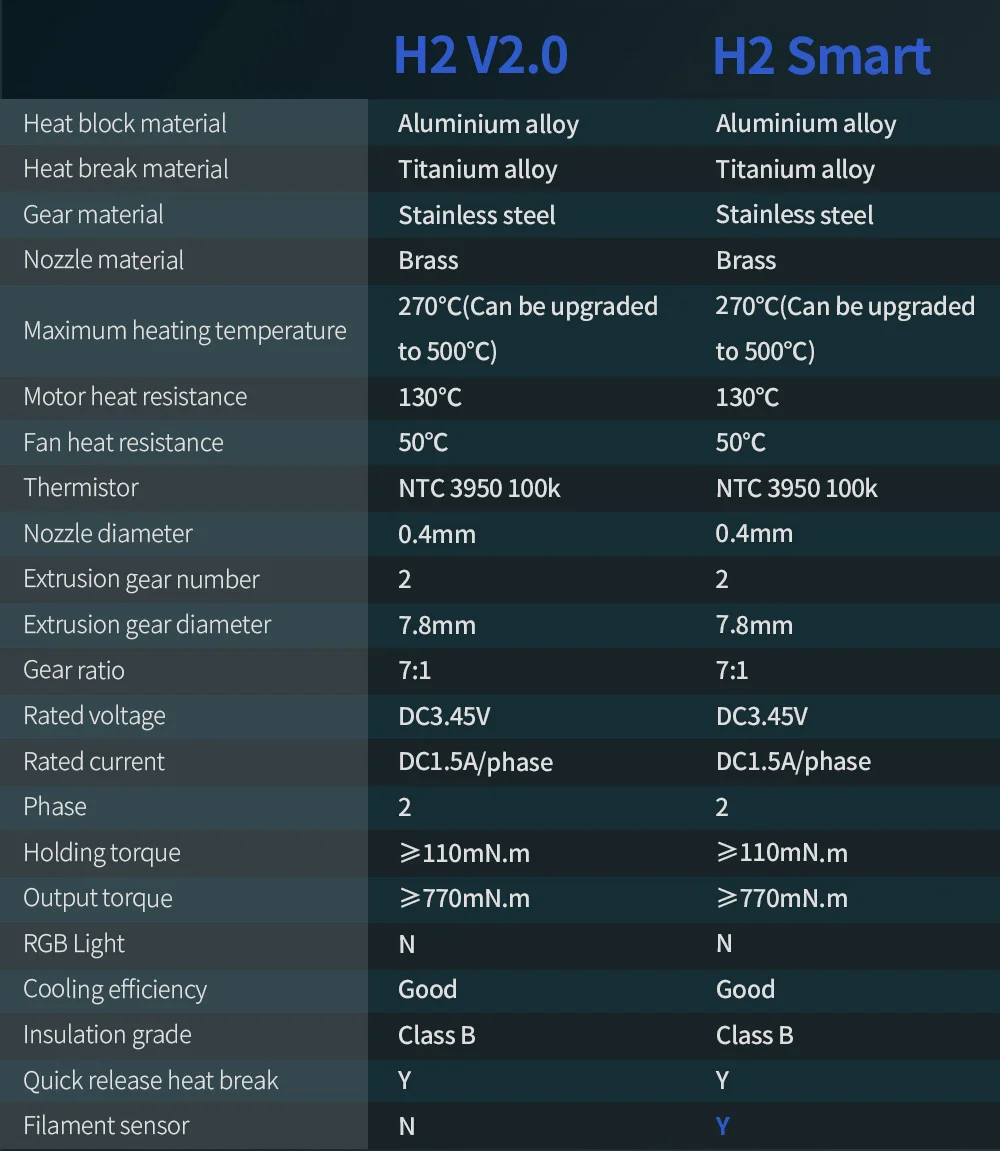
Task: Click the H2 V2.0 column header
Action: (481, 55)
